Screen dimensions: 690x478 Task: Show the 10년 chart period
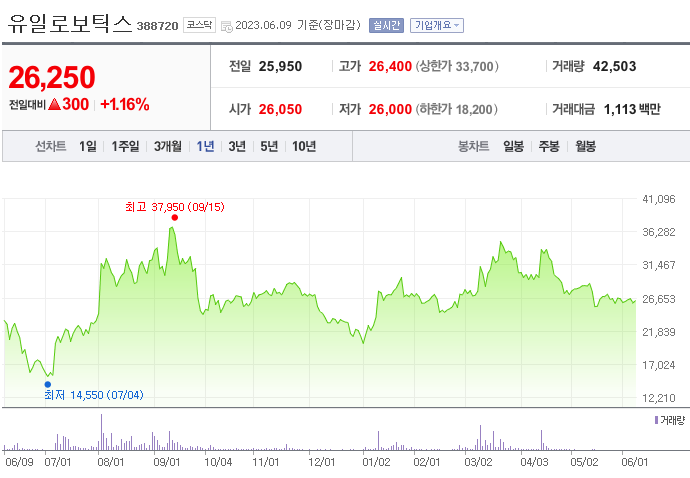point(304,146)
